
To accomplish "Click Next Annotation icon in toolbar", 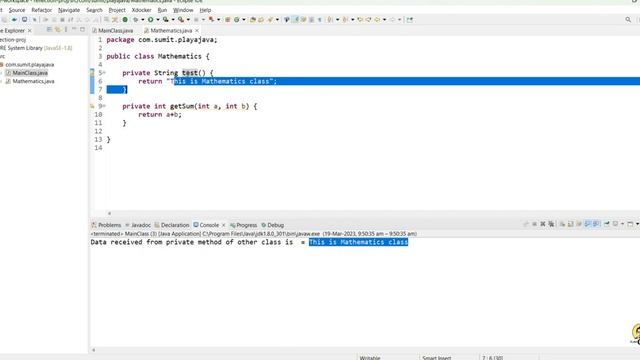I will (329, 20).
